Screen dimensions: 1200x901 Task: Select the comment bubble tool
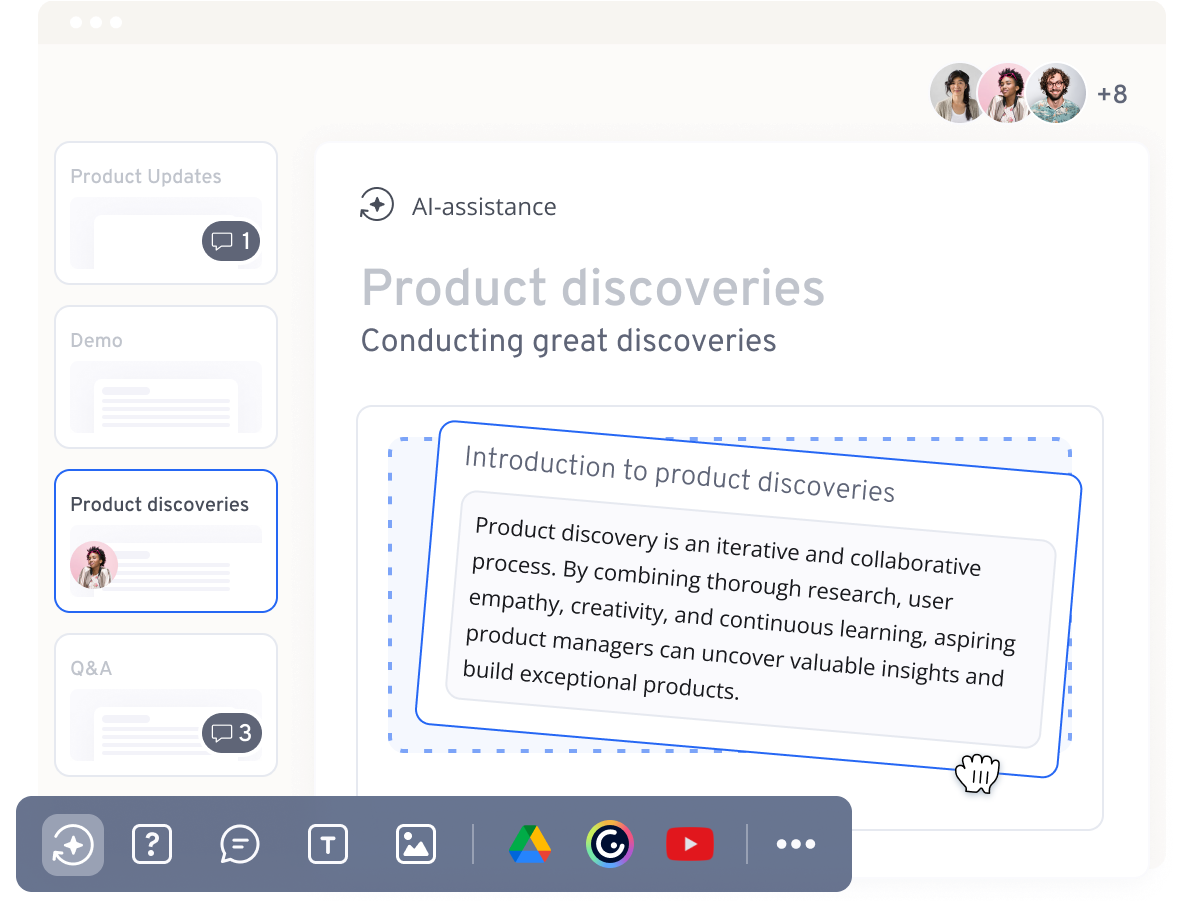(x=239, y=844)
